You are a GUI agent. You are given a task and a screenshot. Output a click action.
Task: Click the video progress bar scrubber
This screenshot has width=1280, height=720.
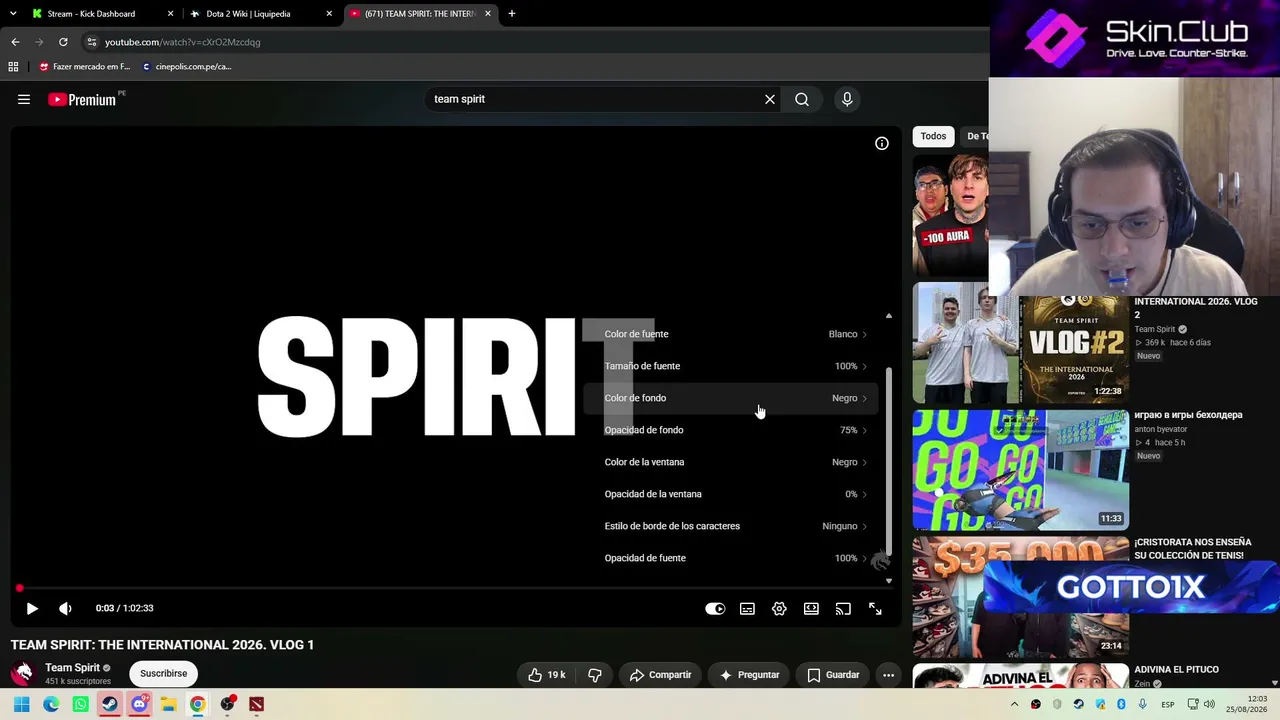point(19,588)
